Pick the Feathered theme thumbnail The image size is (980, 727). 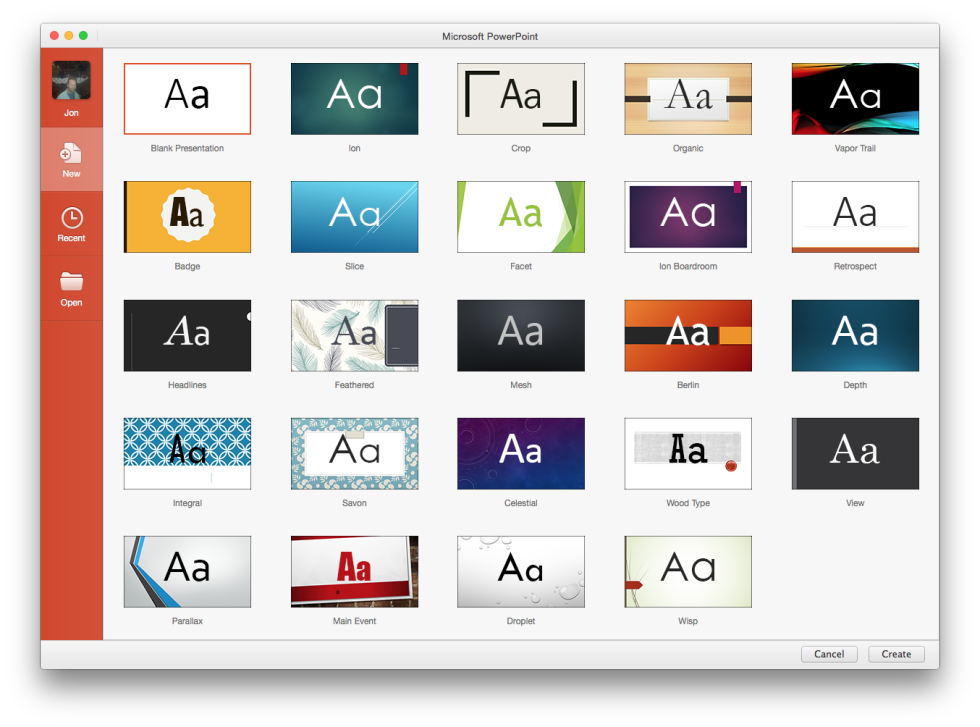(354, 336)
